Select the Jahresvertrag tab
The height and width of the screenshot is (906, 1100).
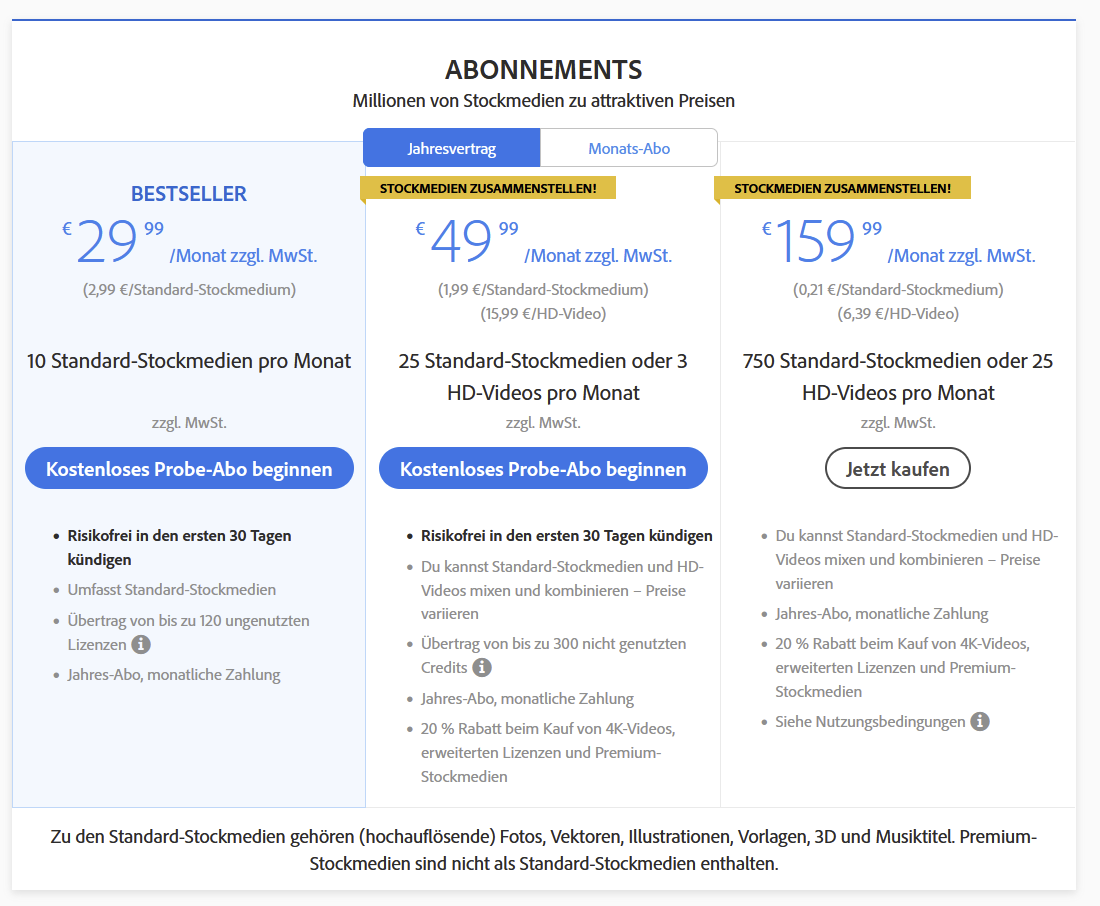tap(451, 147)
